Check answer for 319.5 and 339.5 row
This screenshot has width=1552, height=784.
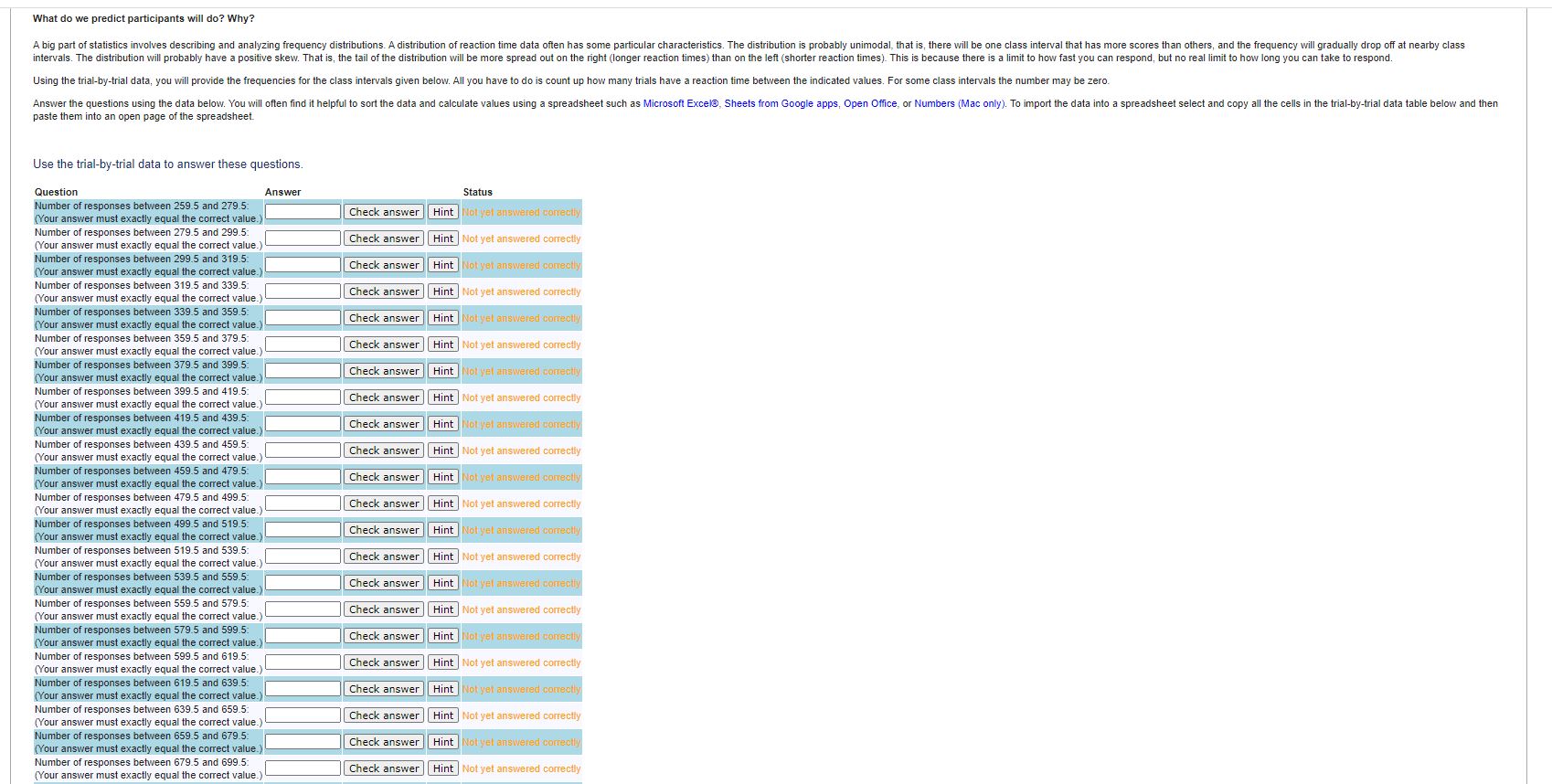pos(384,291)
